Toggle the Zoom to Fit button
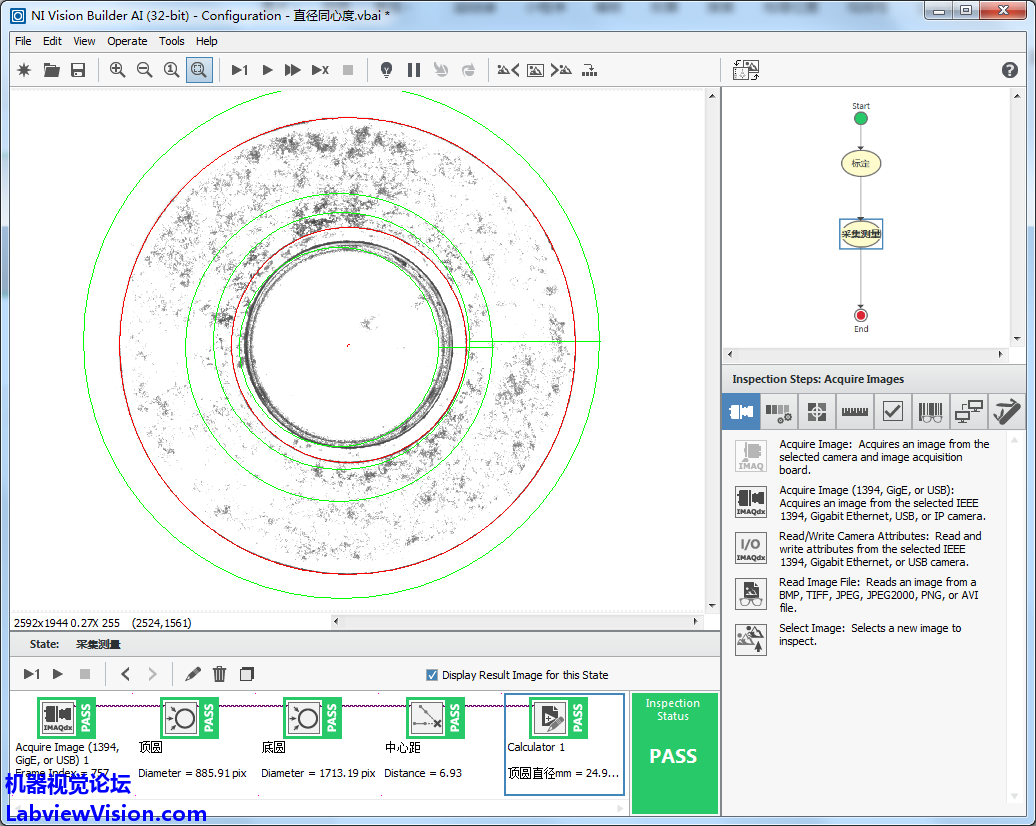Screen dimensions: 1036x826 [x=199, y=70]
